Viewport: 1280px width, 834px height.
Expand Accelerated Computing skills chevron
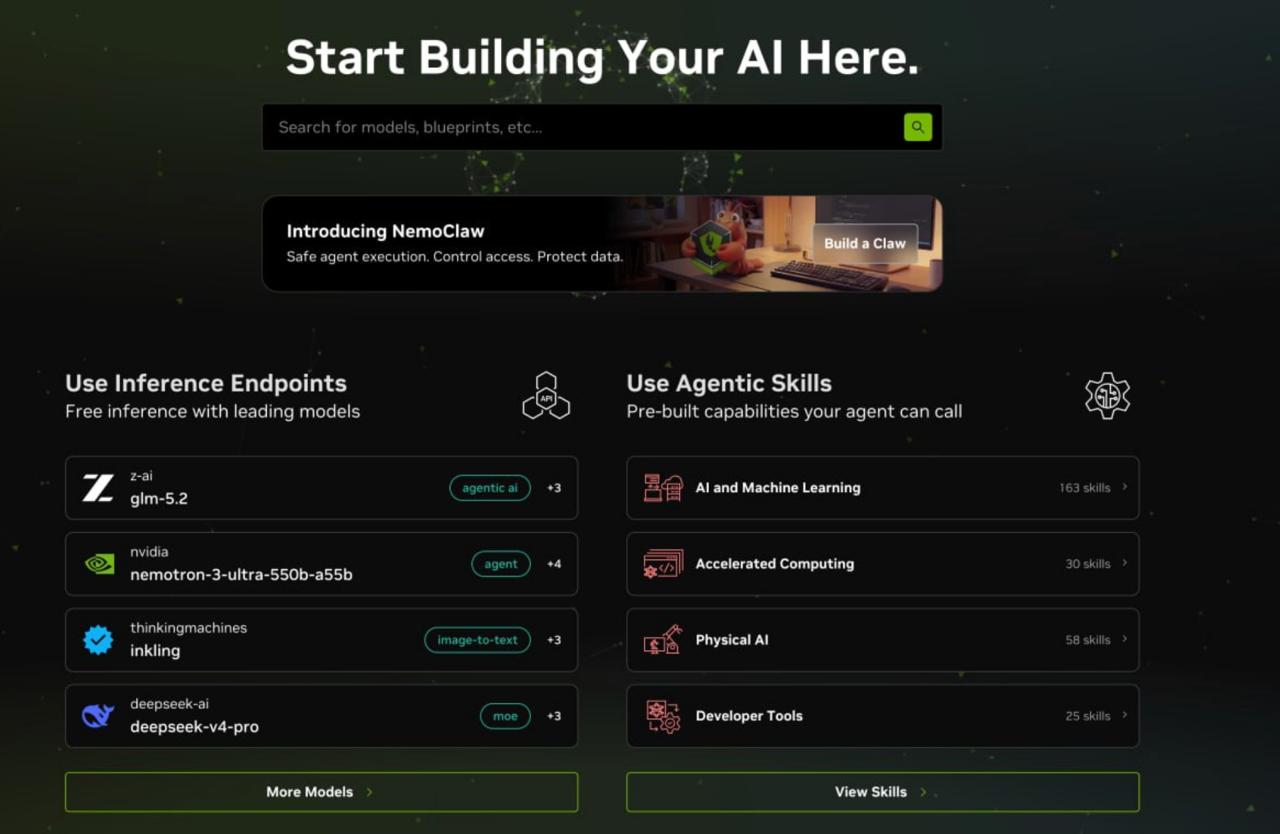coord(1125,564)
